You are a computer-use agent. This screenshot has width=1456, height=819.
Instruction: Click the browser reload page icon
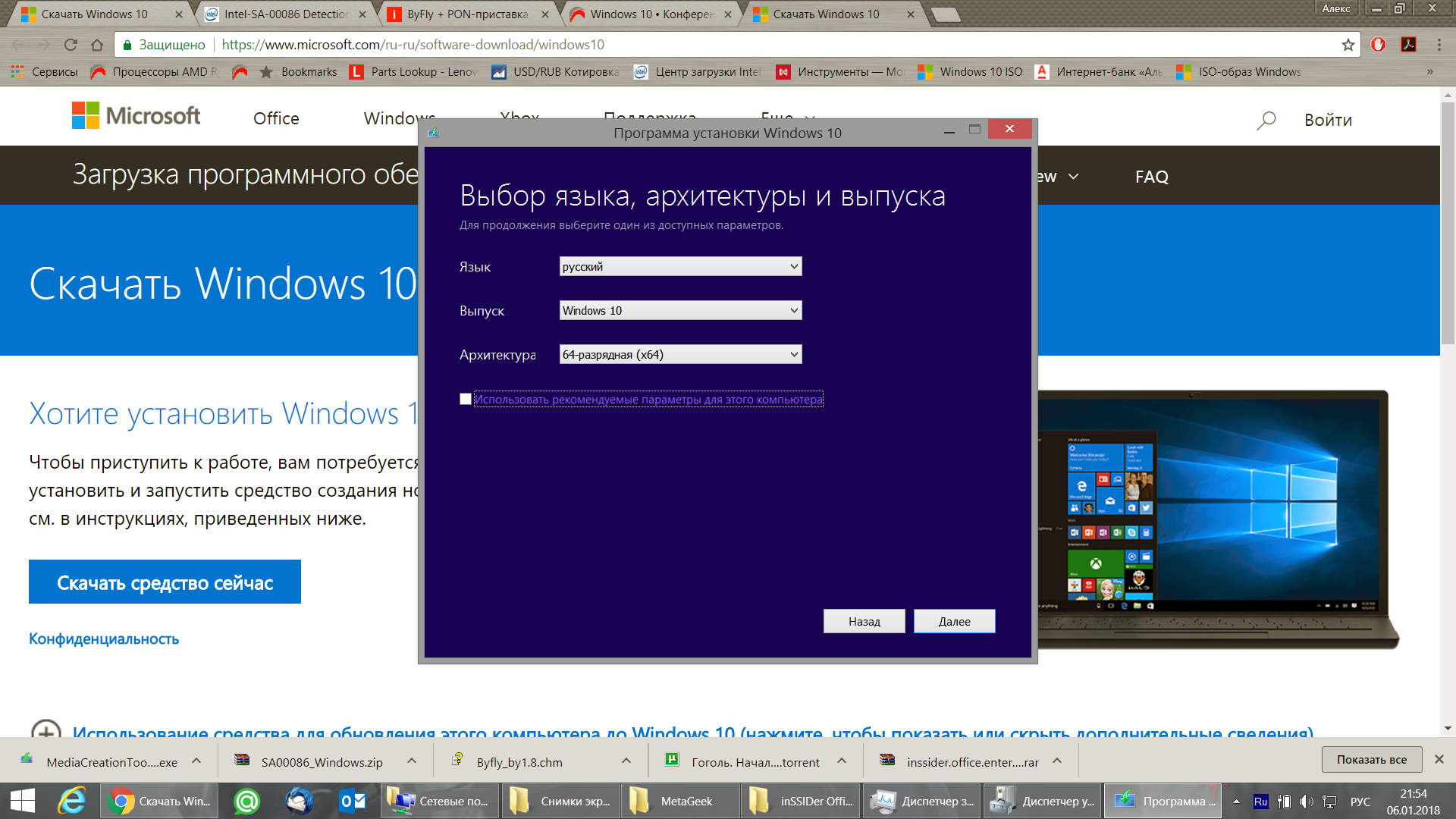71,45
